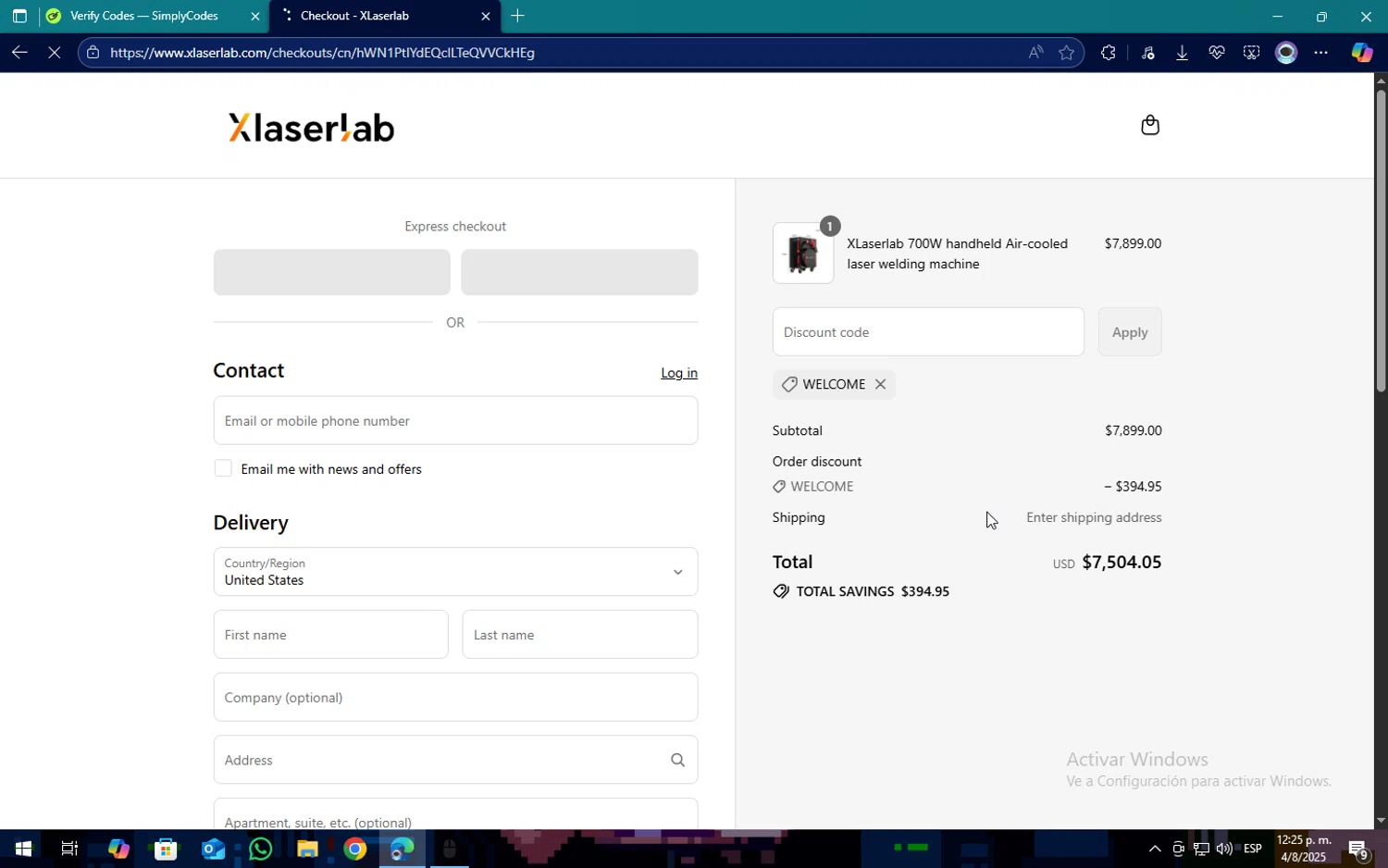The height and width of the screenshot is (868, 1388).
Task: Add this page to favorites star
Action: (x=1067, y=53)
